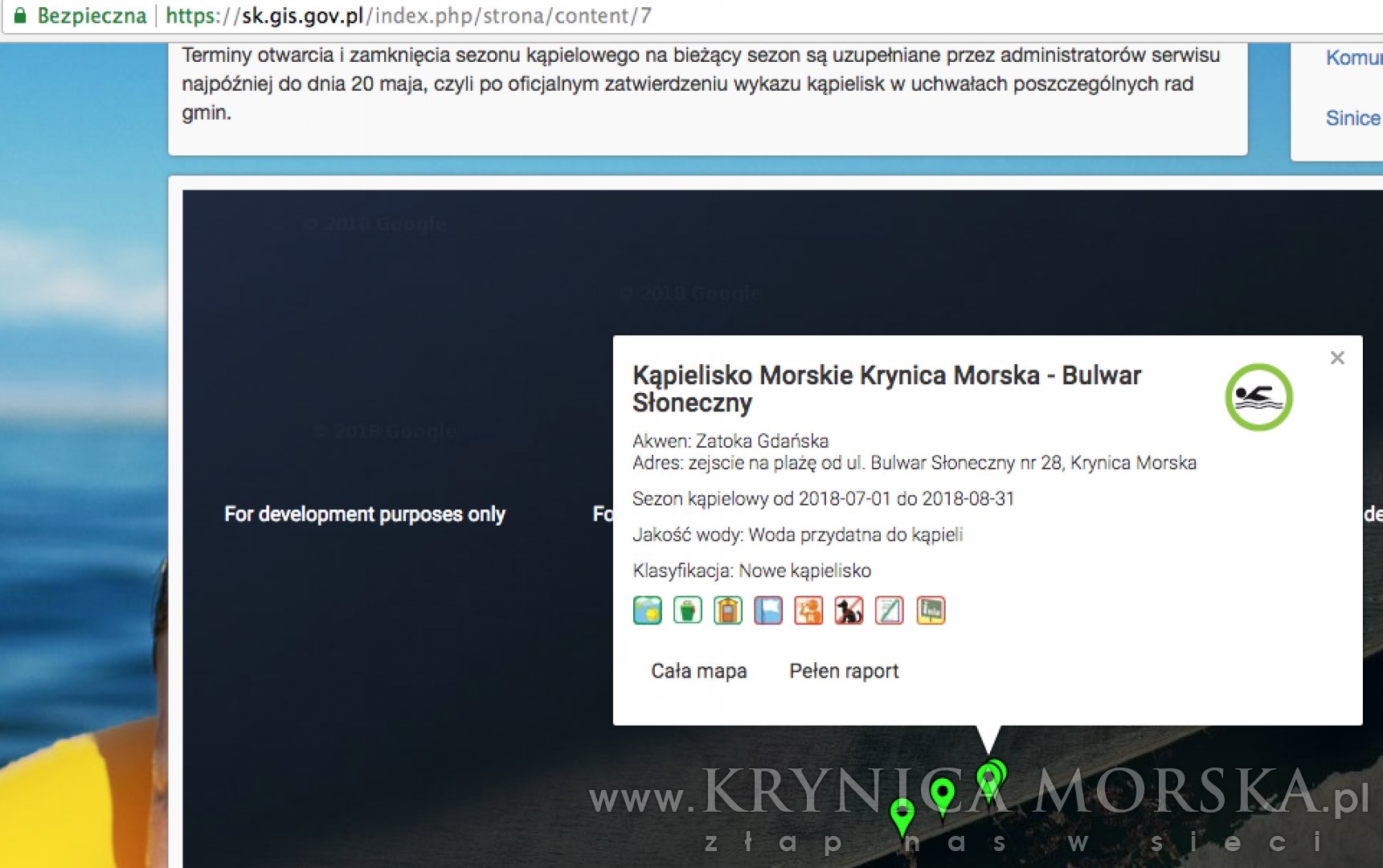1383x868 pixels.
Task: Click 'Jakość wody: Woda przydatna do kąpieli'
Action: [798, 534]
